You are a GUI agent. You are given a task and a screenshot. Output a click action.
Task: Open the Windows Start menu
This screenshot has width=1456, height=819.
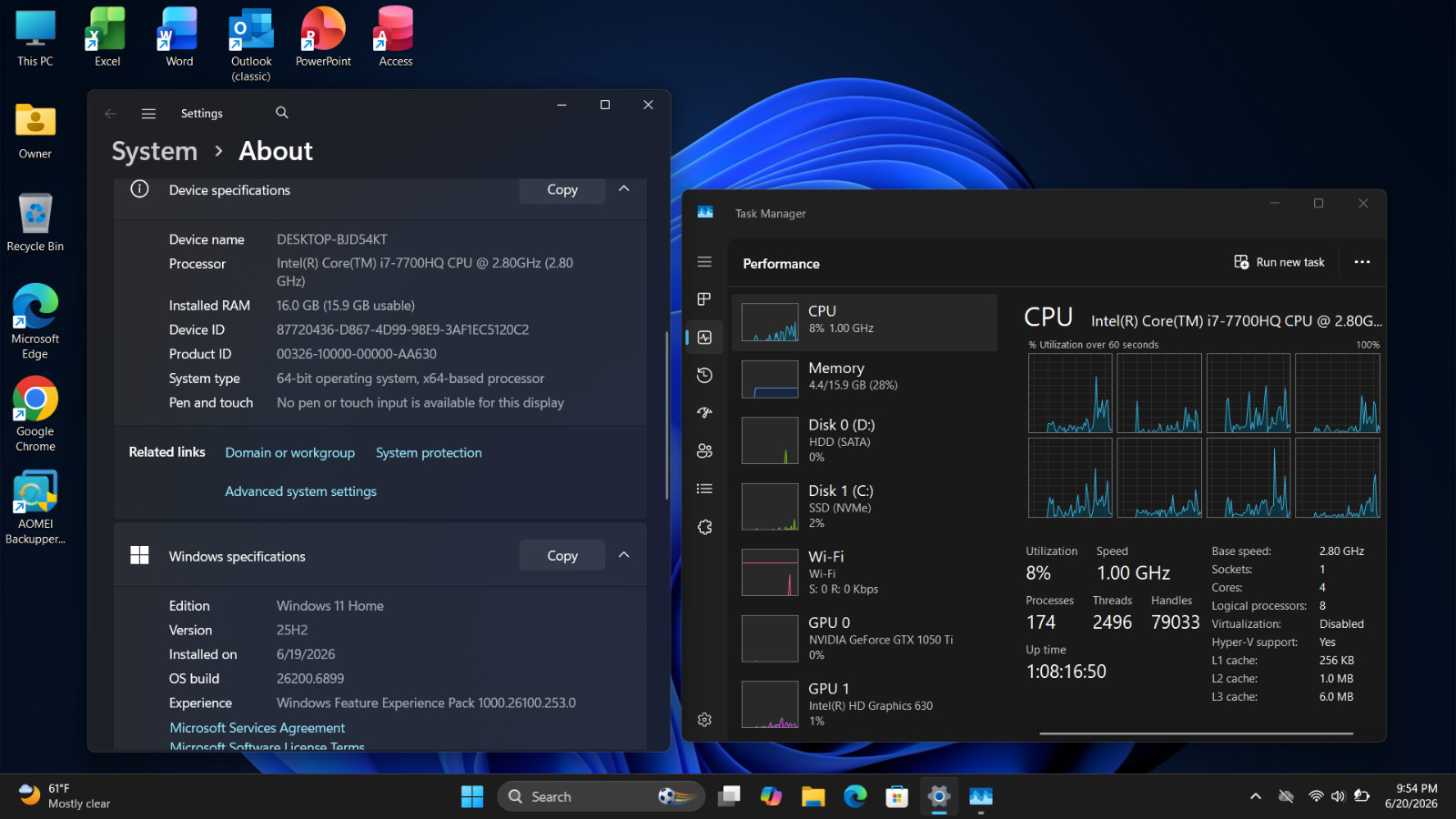coord(472,796)
